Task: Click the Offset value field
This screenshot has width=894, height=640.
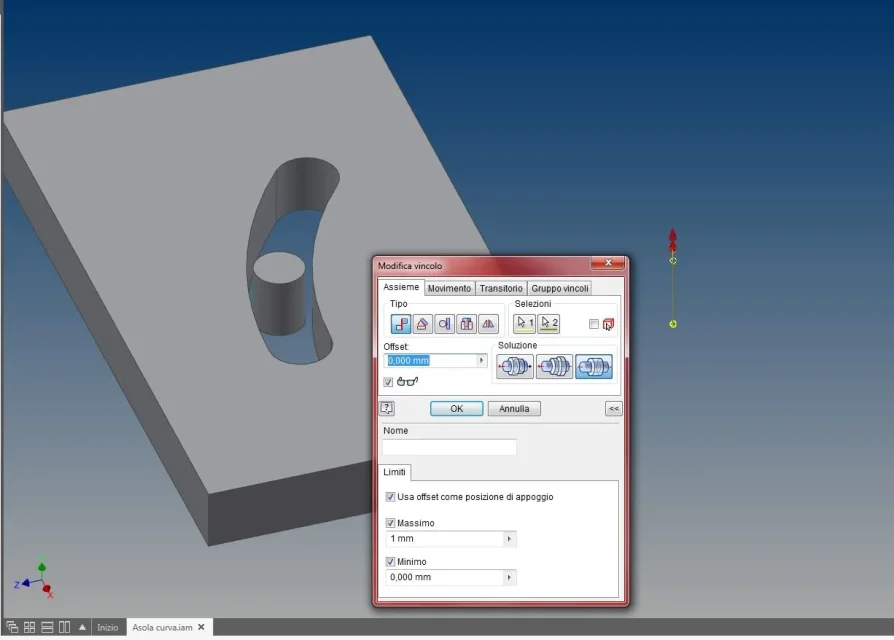Action: coord(432,360)
